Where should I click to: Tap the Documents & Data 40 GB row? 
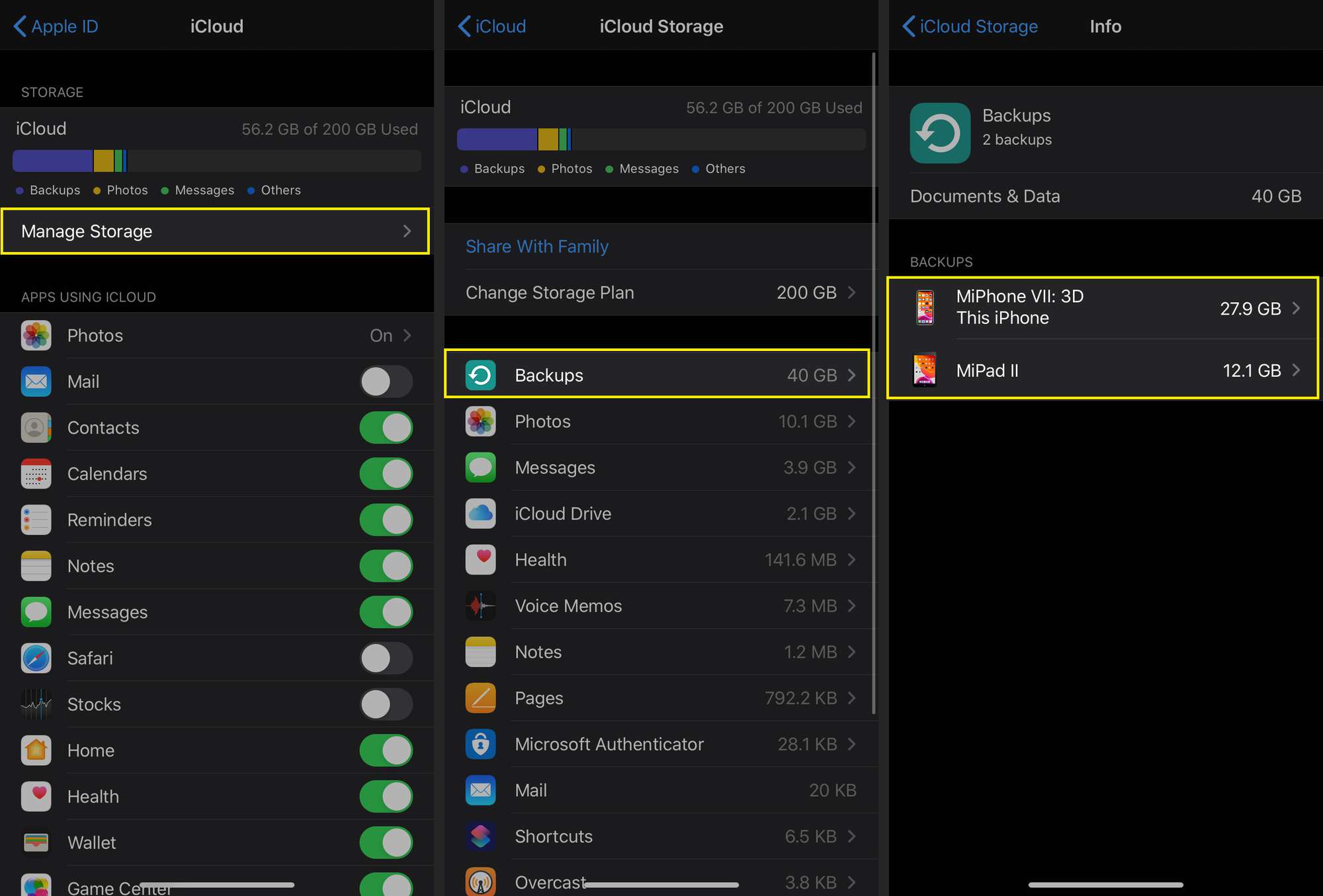(x=1106, y=196)
